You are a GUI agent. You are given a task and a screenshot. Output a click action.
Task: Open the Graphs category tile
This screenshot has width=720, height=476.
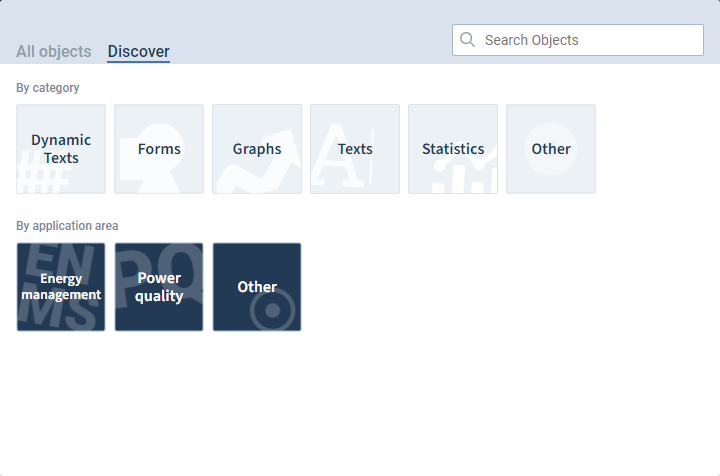(257, 149)
